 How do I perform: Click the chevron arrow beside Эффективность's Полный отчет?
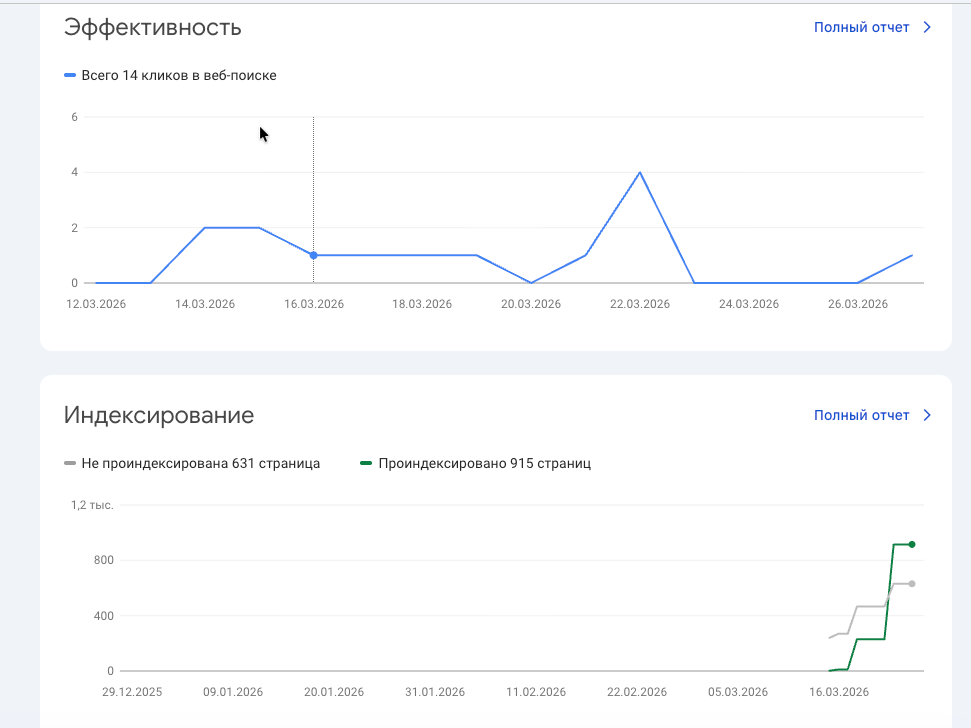(x=926, y=27)
